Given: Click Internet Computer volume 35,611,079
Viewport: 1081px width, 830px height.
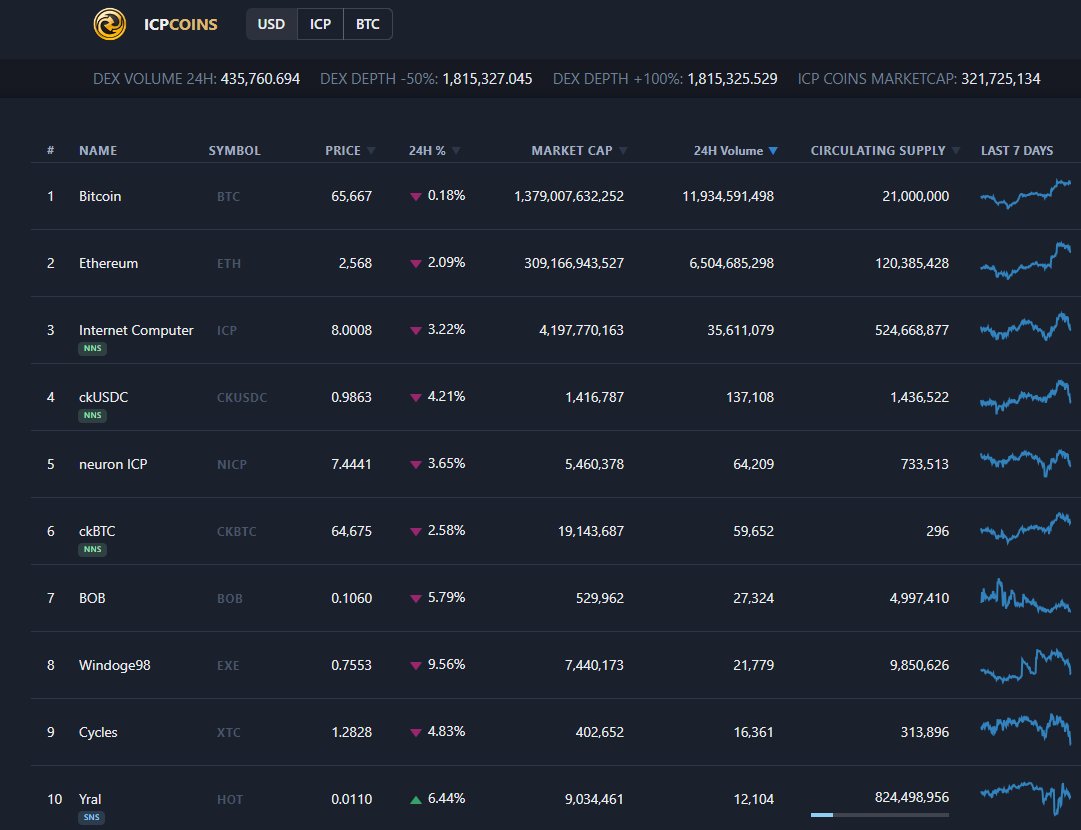Looking at the screenshot, I should click(x=740, y=330).
